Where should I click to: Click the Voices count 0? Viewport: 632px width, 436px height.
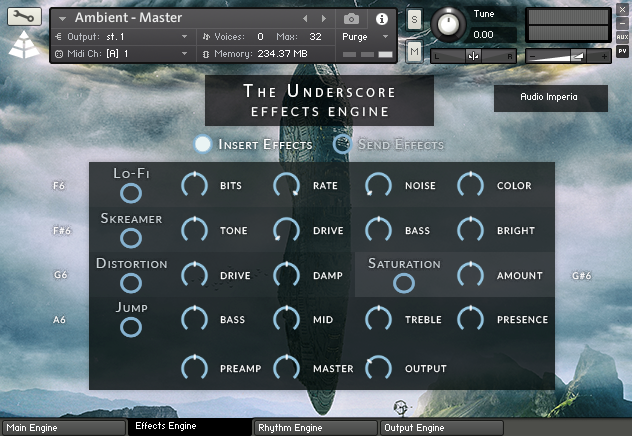point(260,37)
